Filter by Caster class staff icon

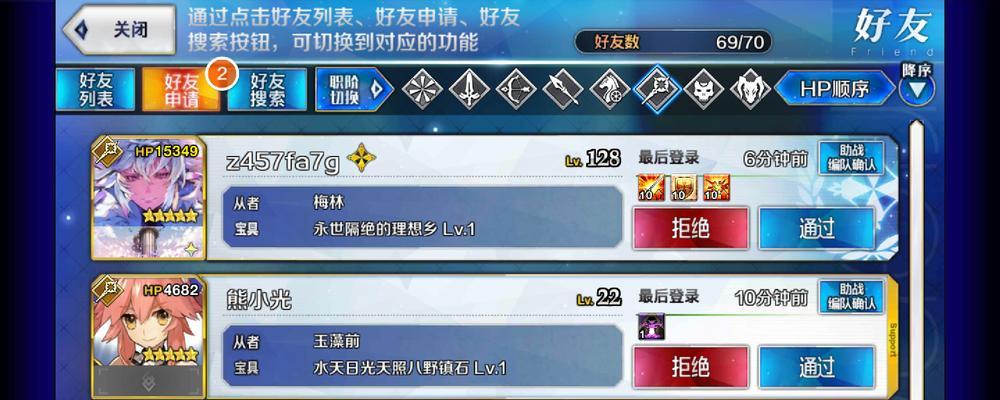pyautogui.click(x=657, y=89)
